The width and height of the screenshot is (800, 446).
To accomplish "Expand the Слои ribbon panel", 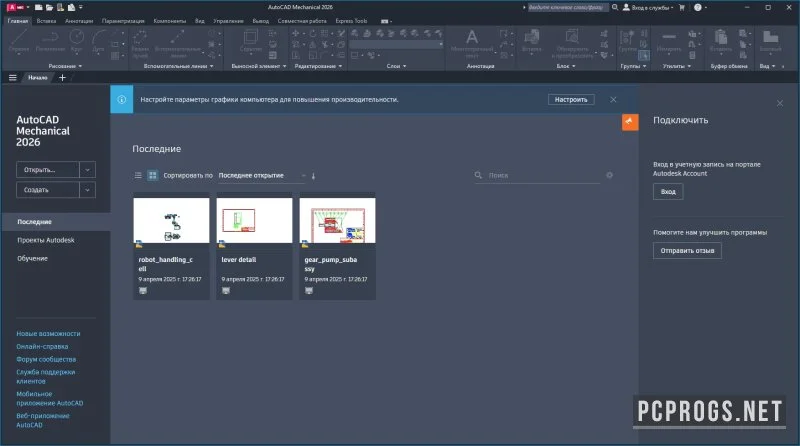I will (x=396, y=66).
